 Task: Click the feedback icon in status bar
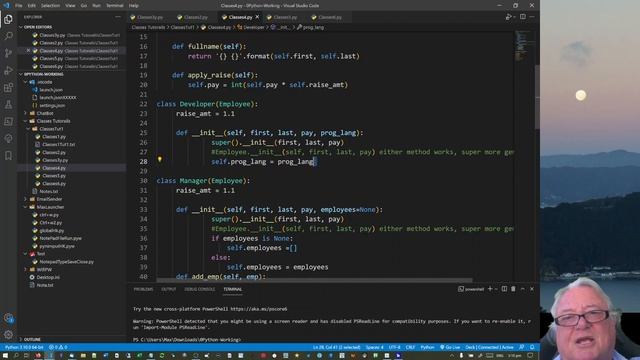point(522,347)
